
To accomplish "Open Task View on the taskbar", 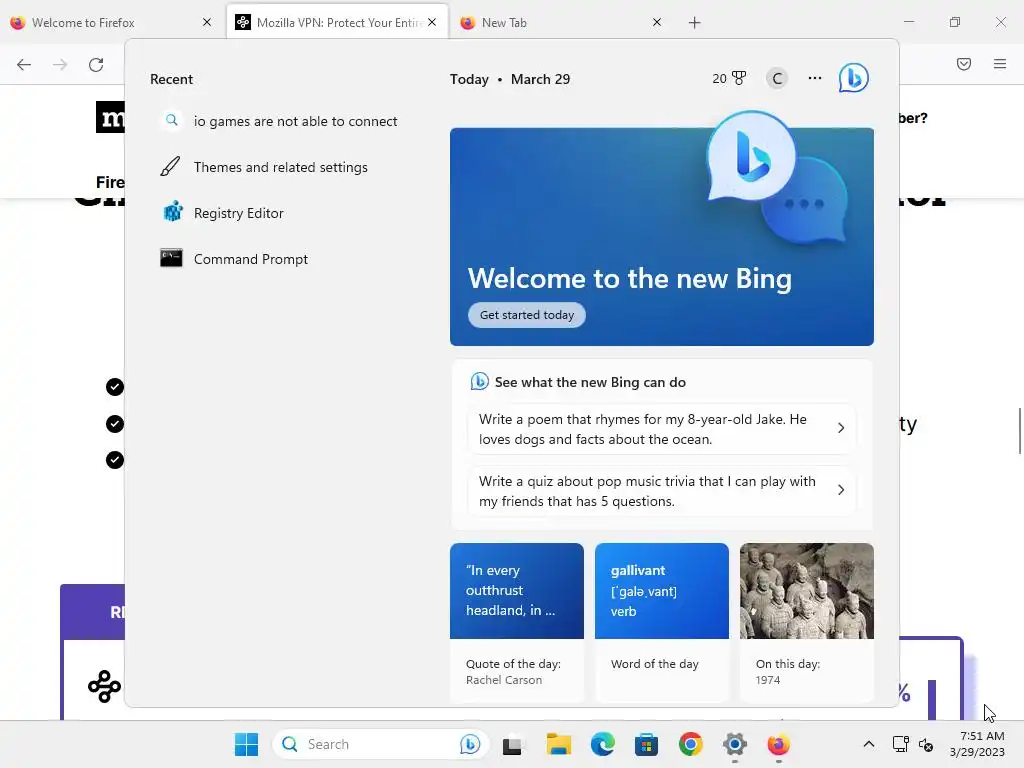I will pyautogui.click(x=514, y=744).
